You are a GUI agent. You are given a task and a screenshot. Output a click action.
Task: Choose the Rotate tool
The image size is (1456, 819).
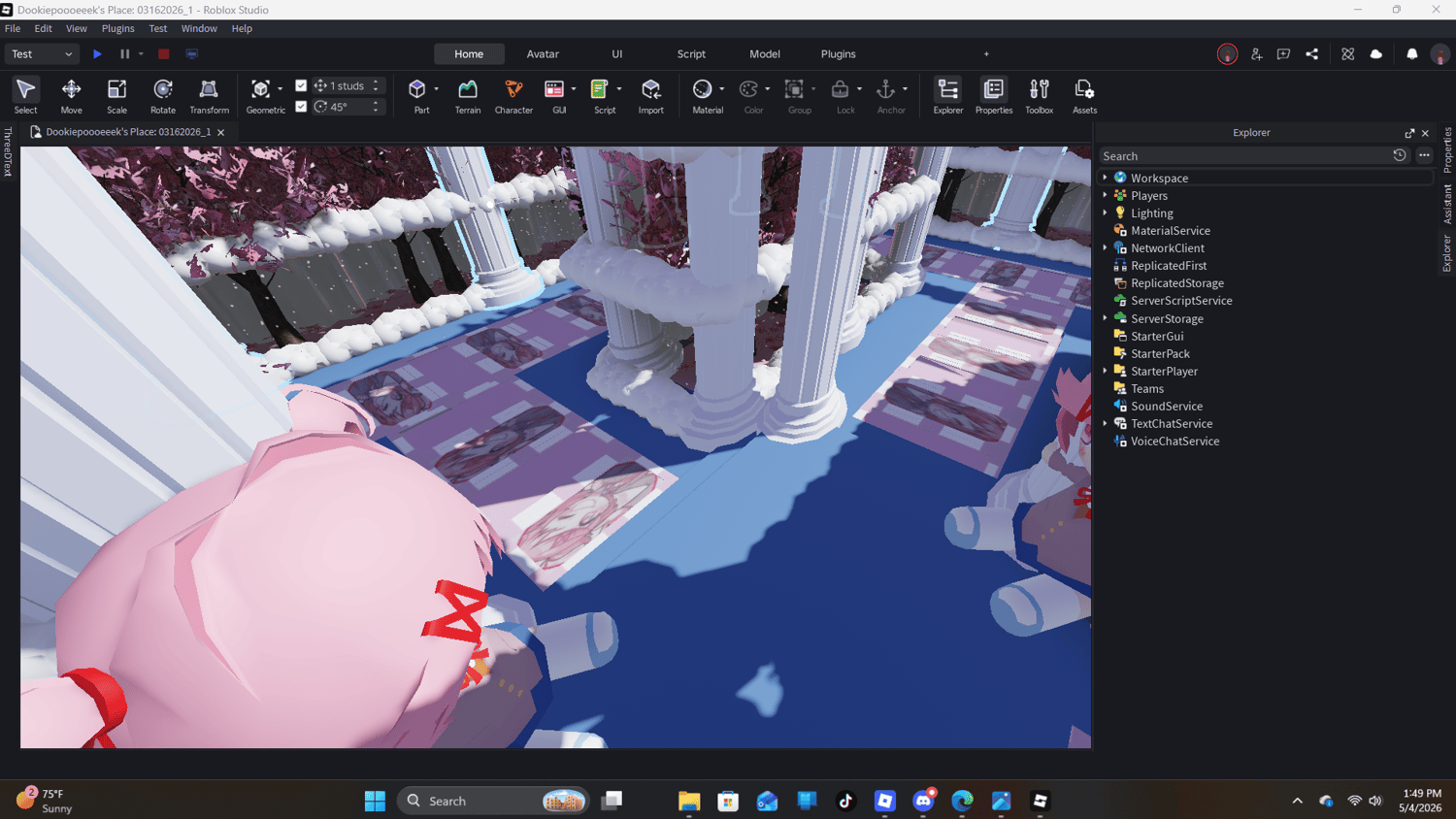click(x=163, y=96)
